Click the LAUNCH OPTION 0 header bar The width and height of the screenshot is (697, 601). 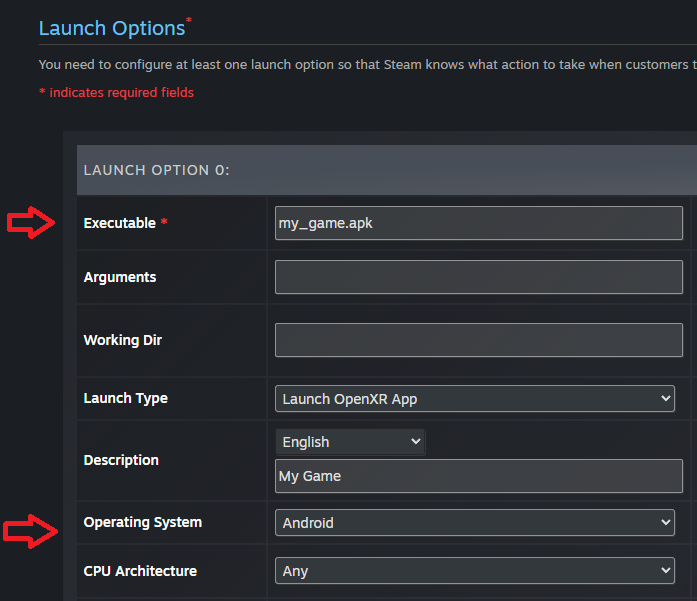(x=387, y=170)
